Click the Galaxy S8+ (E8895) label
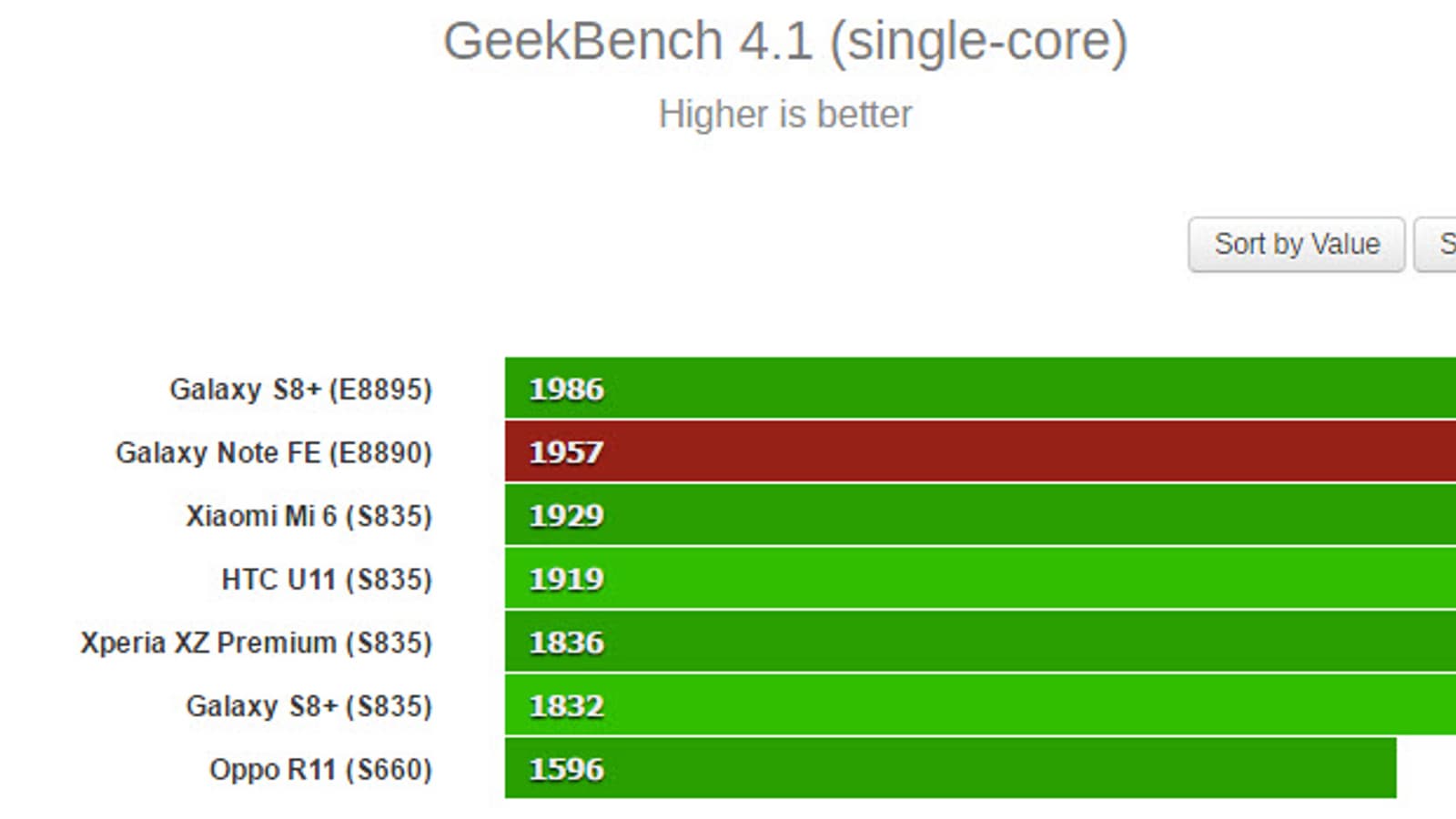Image resolution: width=1456 pixels, height=819 pixels. click(x=300, y=389)
